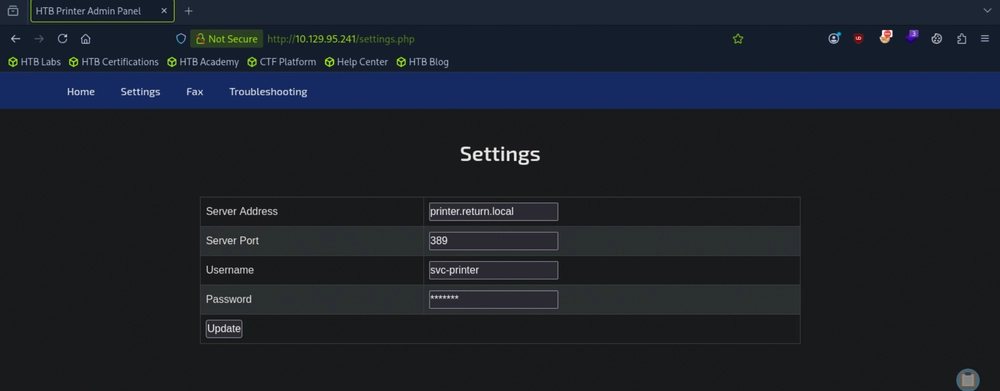Focus the Password input field
The width and height of the screenshot is (1000, 391).
pos(493,300)
